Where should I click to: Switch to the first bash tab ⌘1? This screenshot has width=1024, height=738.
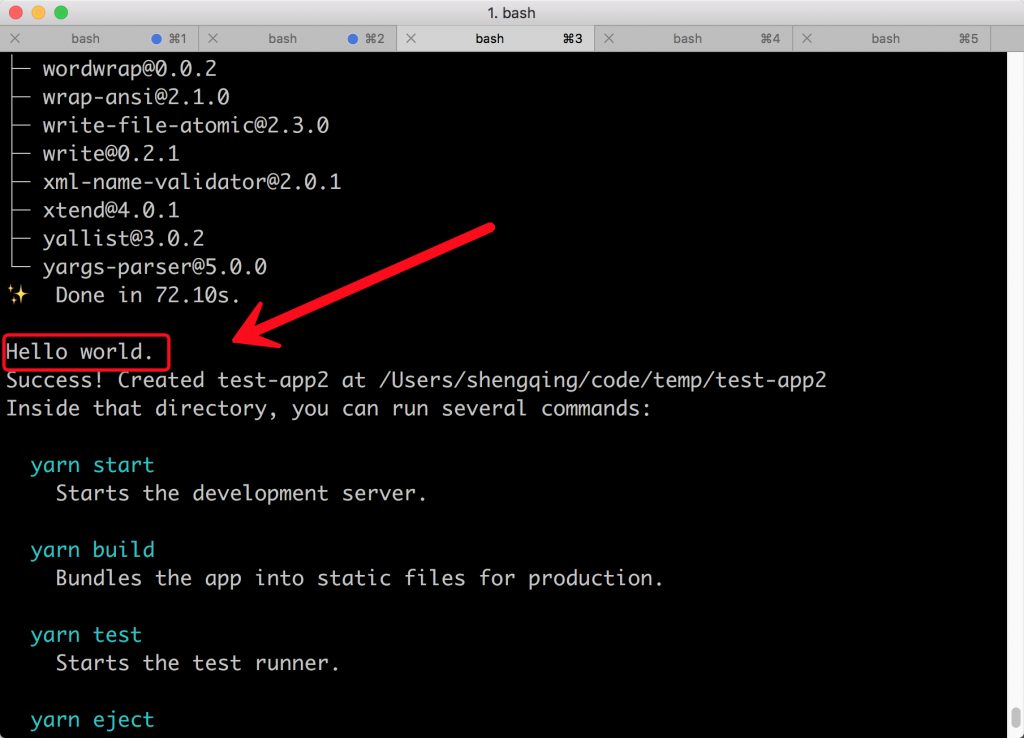click(x=86, y=39)
